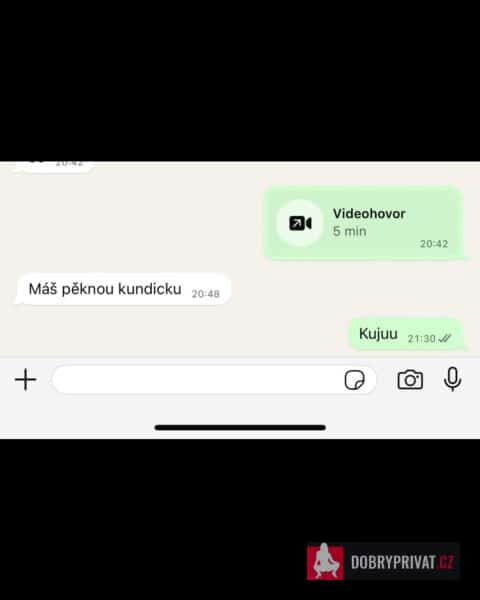Click the 20:42 timestamp in the call bubble
480x600 pixels.
(434, 244)
